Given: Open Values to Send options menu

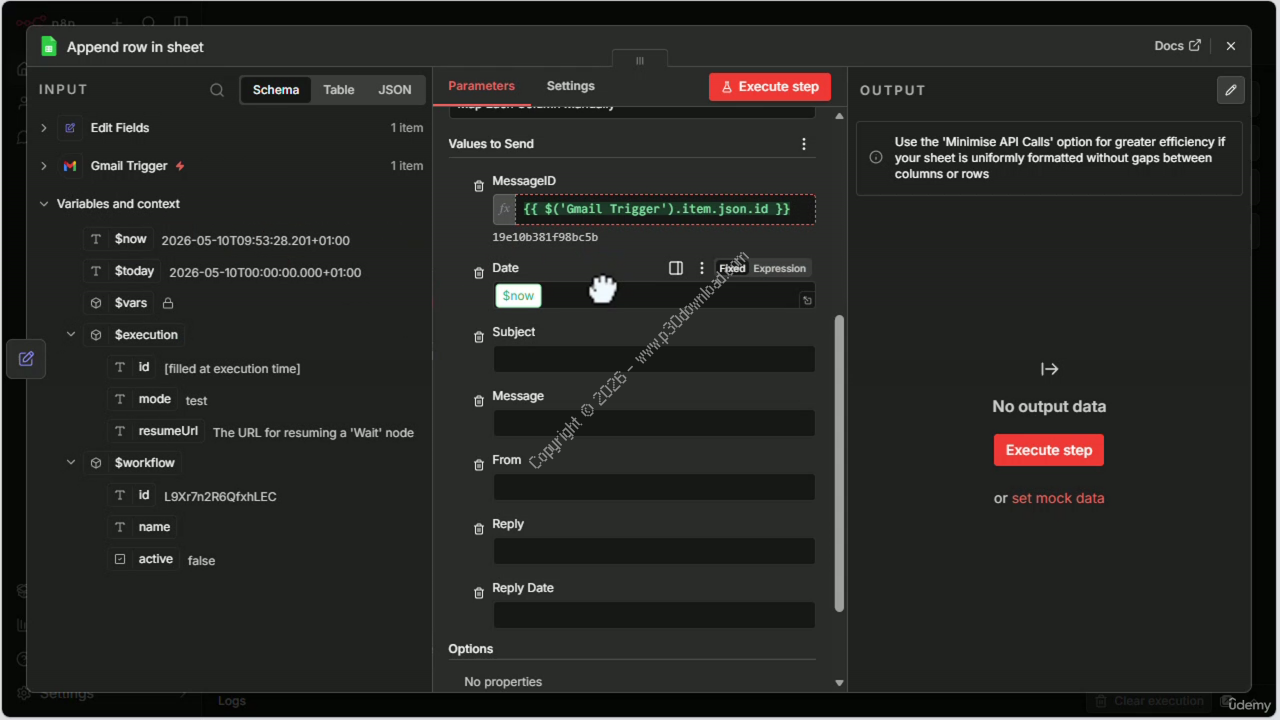Looking at the screenshot, I should point(804,144).
